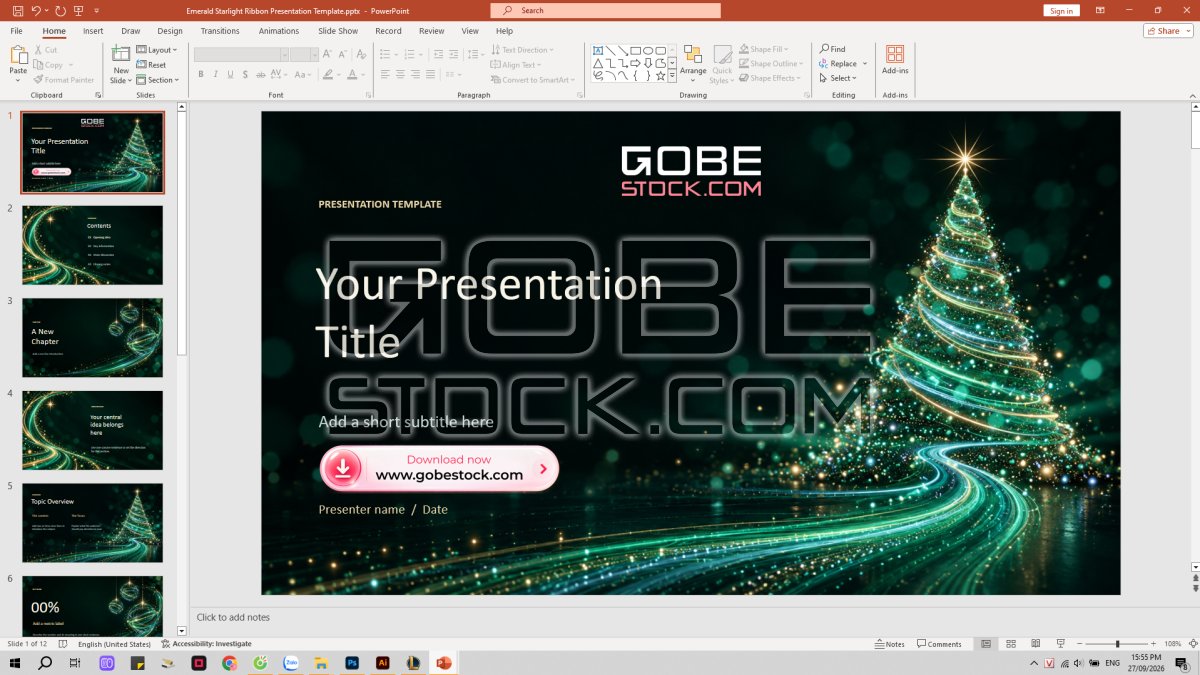
Task: Select the star shape in shapes gallery
Action: [x=660, y=75]
